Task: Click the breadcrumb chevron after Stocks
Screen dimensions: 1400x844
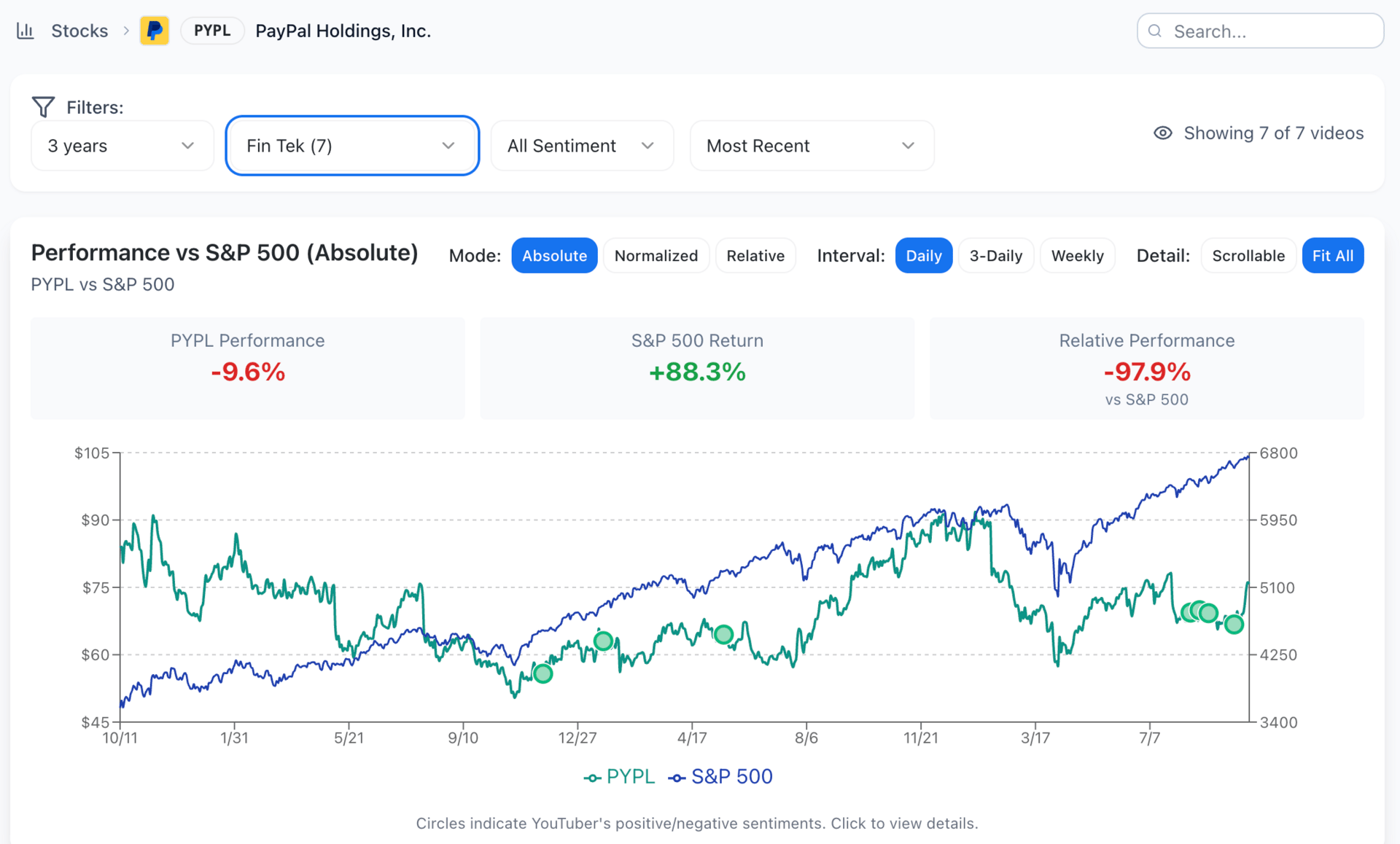Action: (x=126, y=31)
